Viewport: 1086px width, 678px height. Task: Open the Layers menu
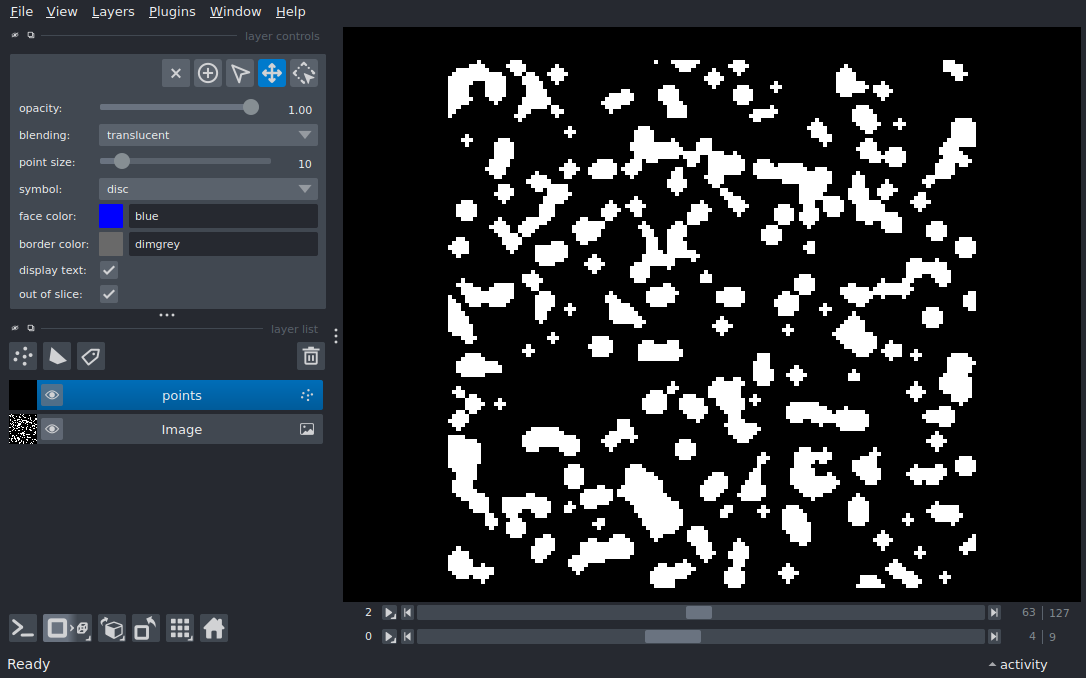[113, 12]
